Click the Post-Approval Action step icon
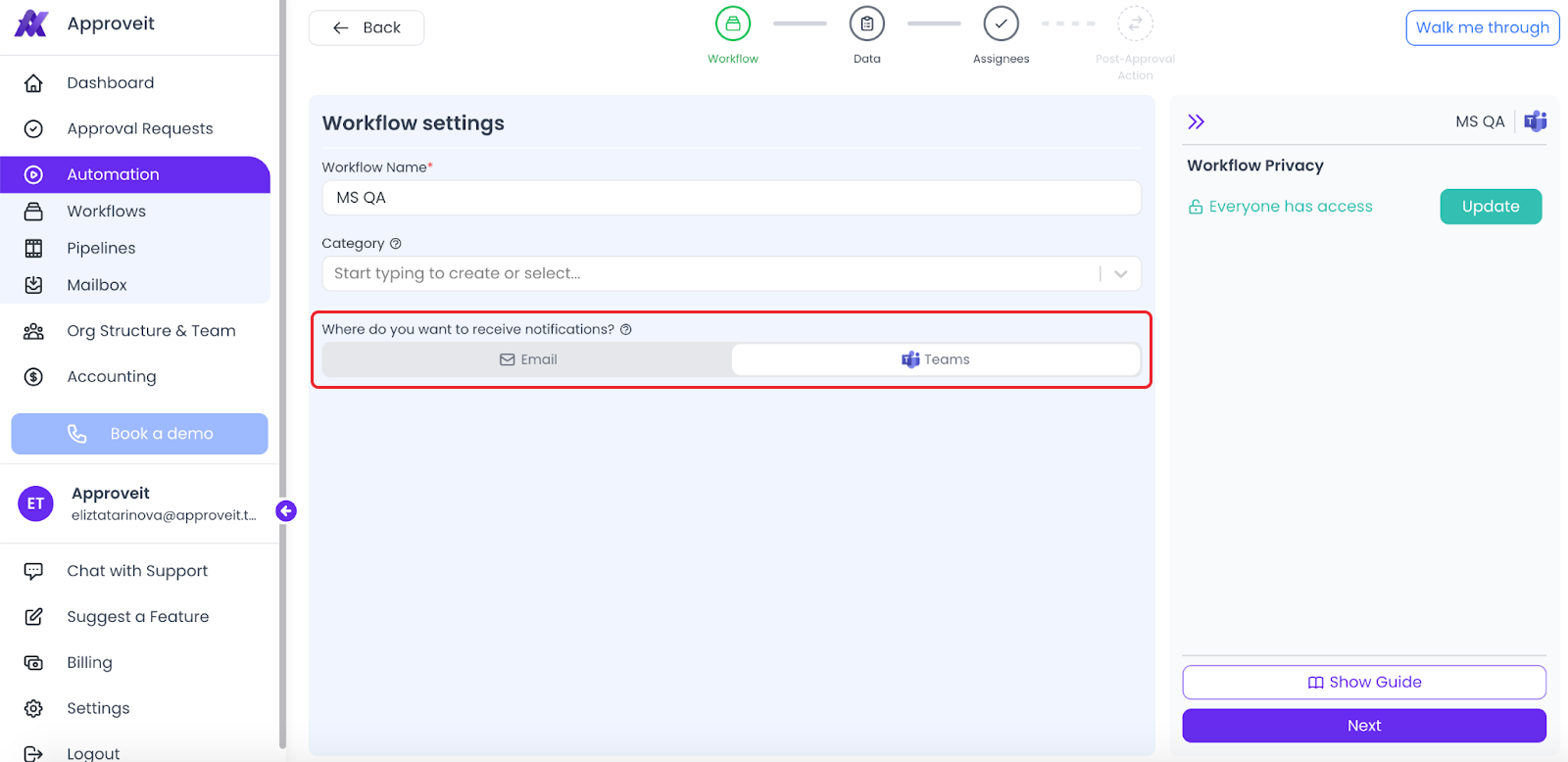 pyautogui.click(x=1135, y=24)
